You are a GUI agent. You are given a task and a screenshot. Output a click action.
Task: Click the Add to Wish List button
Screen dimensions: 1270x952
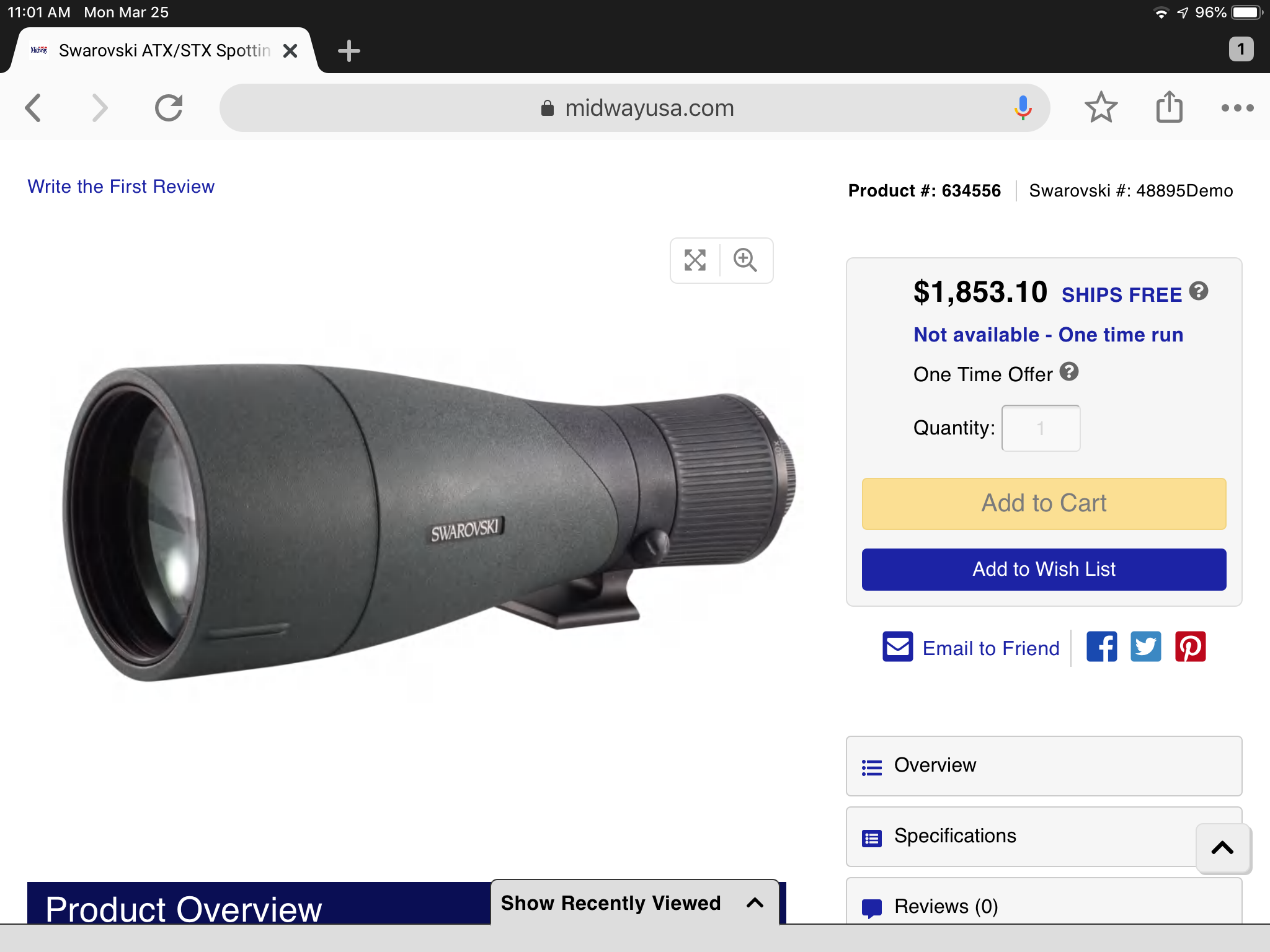(x=1044, y=569)
